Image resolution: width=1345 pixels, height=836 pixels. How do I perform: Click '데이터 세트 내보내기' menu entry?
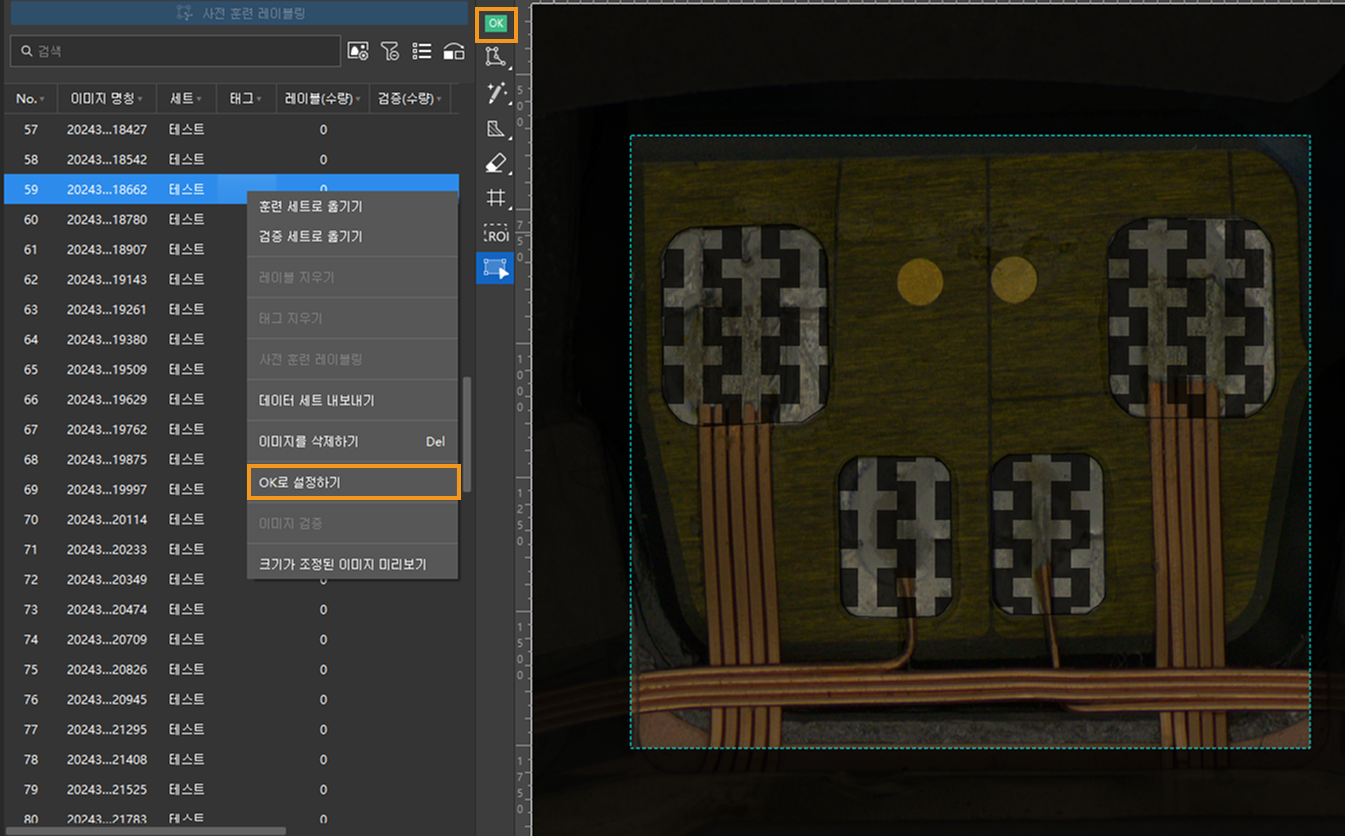tap(317, 400)
